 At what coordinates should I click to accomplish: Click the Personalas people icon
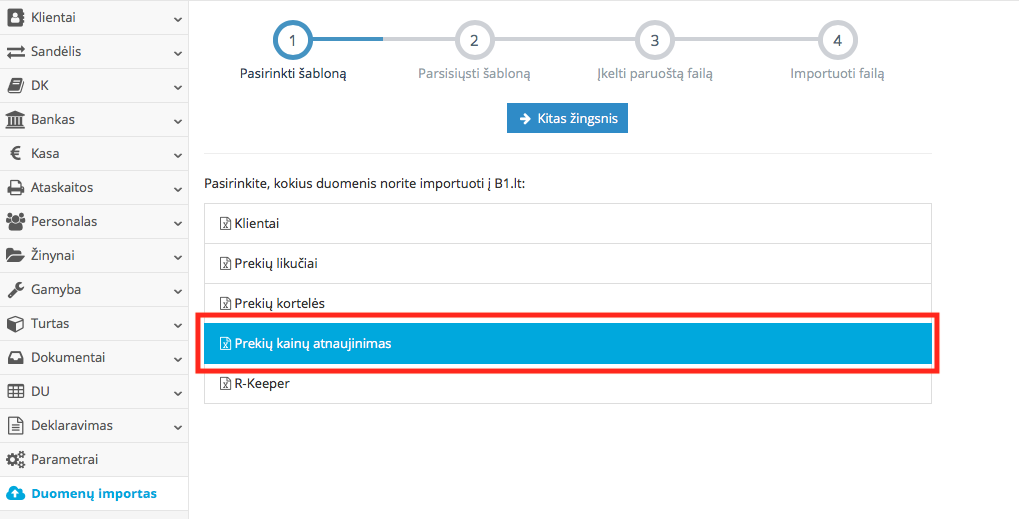tap(16, 222)
